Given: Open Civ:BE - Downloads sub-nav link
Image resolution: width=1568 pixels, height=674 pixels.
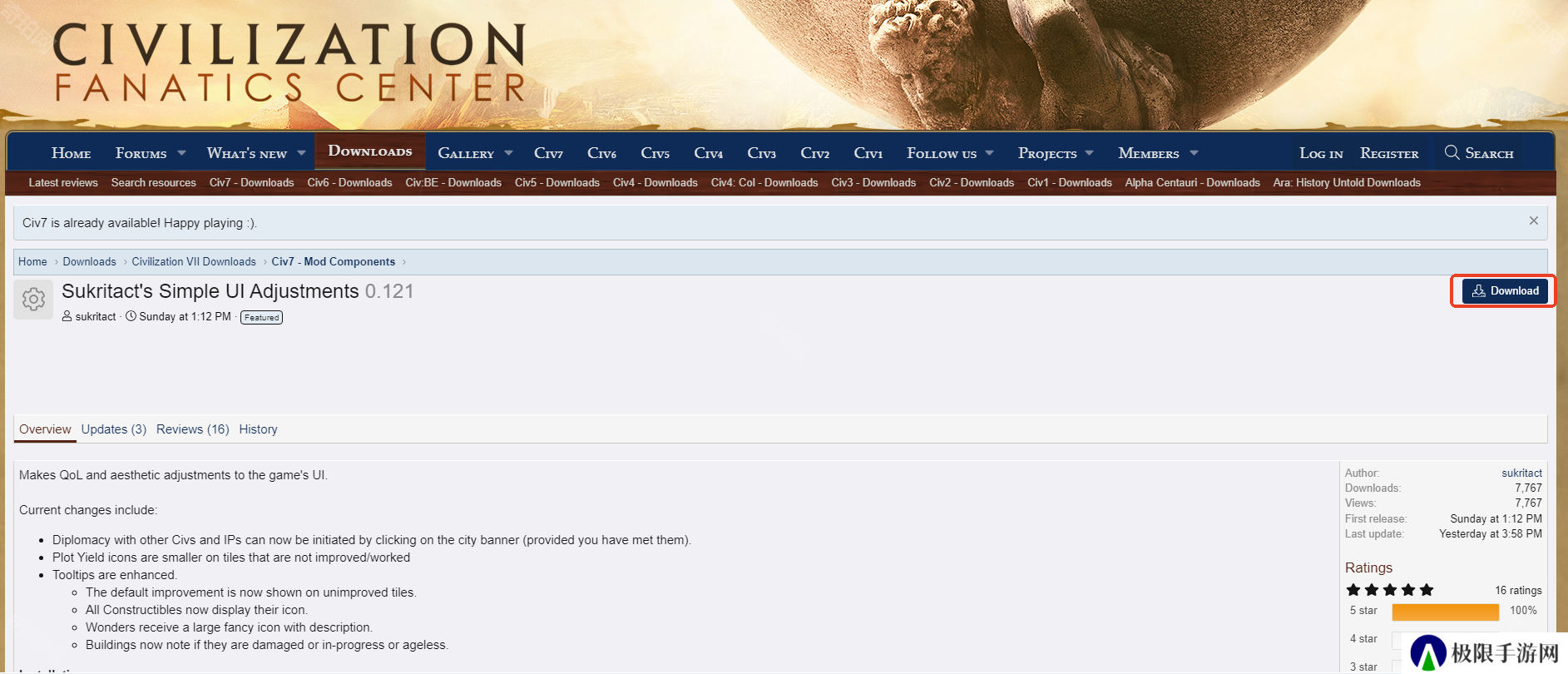Looking at the screenshot, I should coord(453,182).
